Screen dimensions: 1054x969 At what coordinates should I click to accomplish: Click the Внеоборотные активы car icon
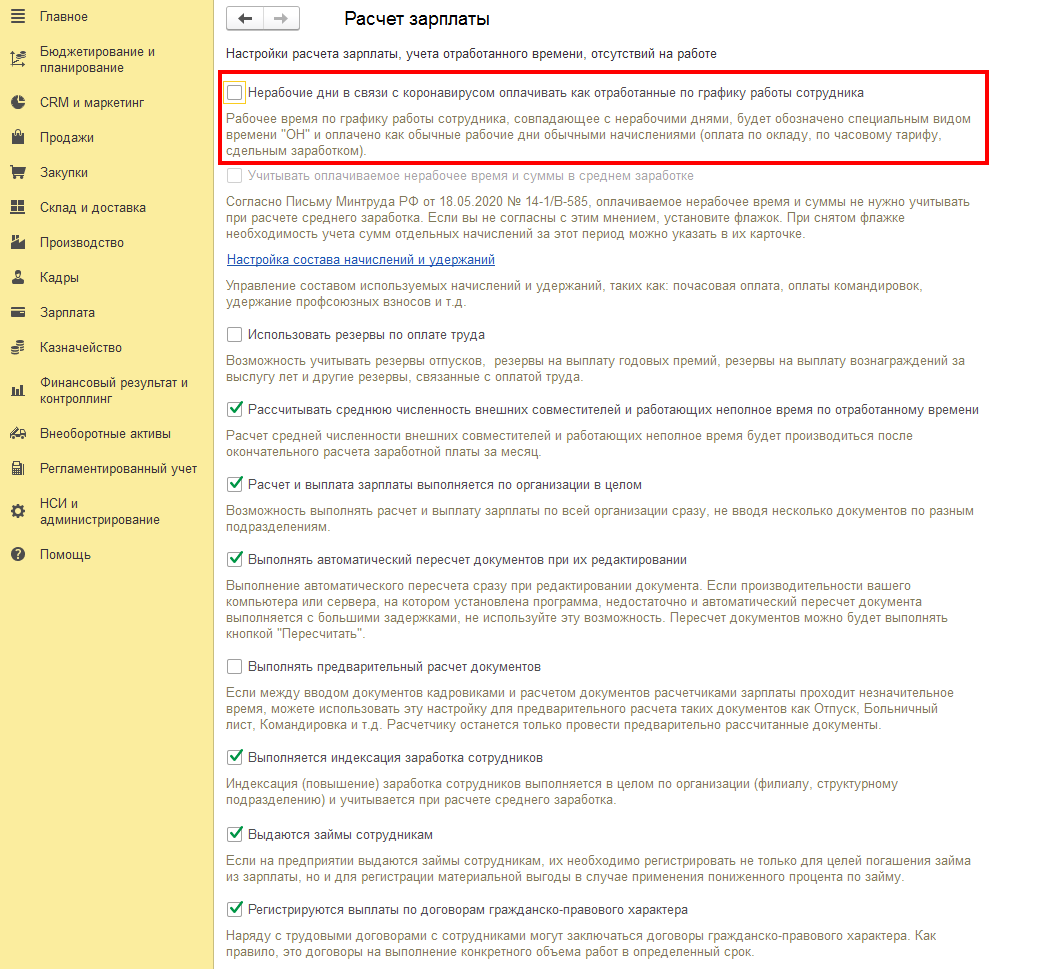coord(18,433)
